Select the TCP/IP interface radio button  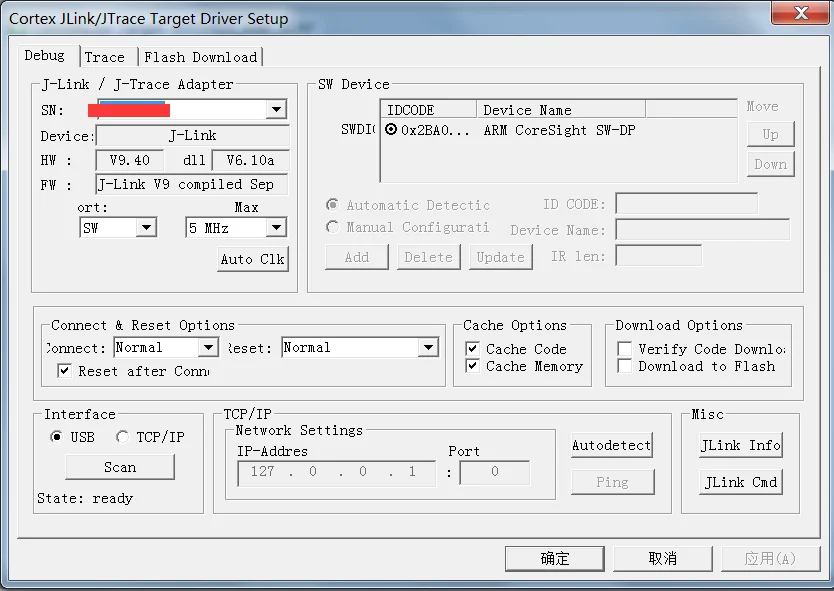tap(122, 437)
